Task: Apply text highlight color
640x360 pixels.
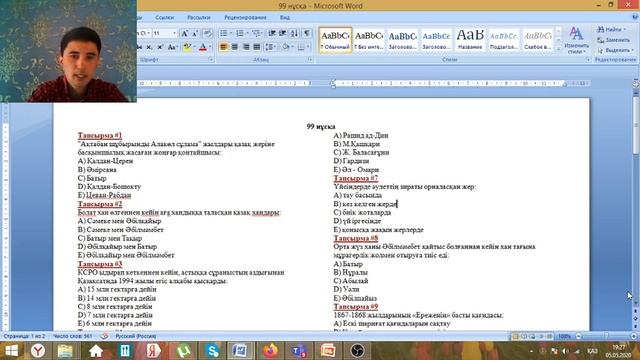Action: (187, 47)
